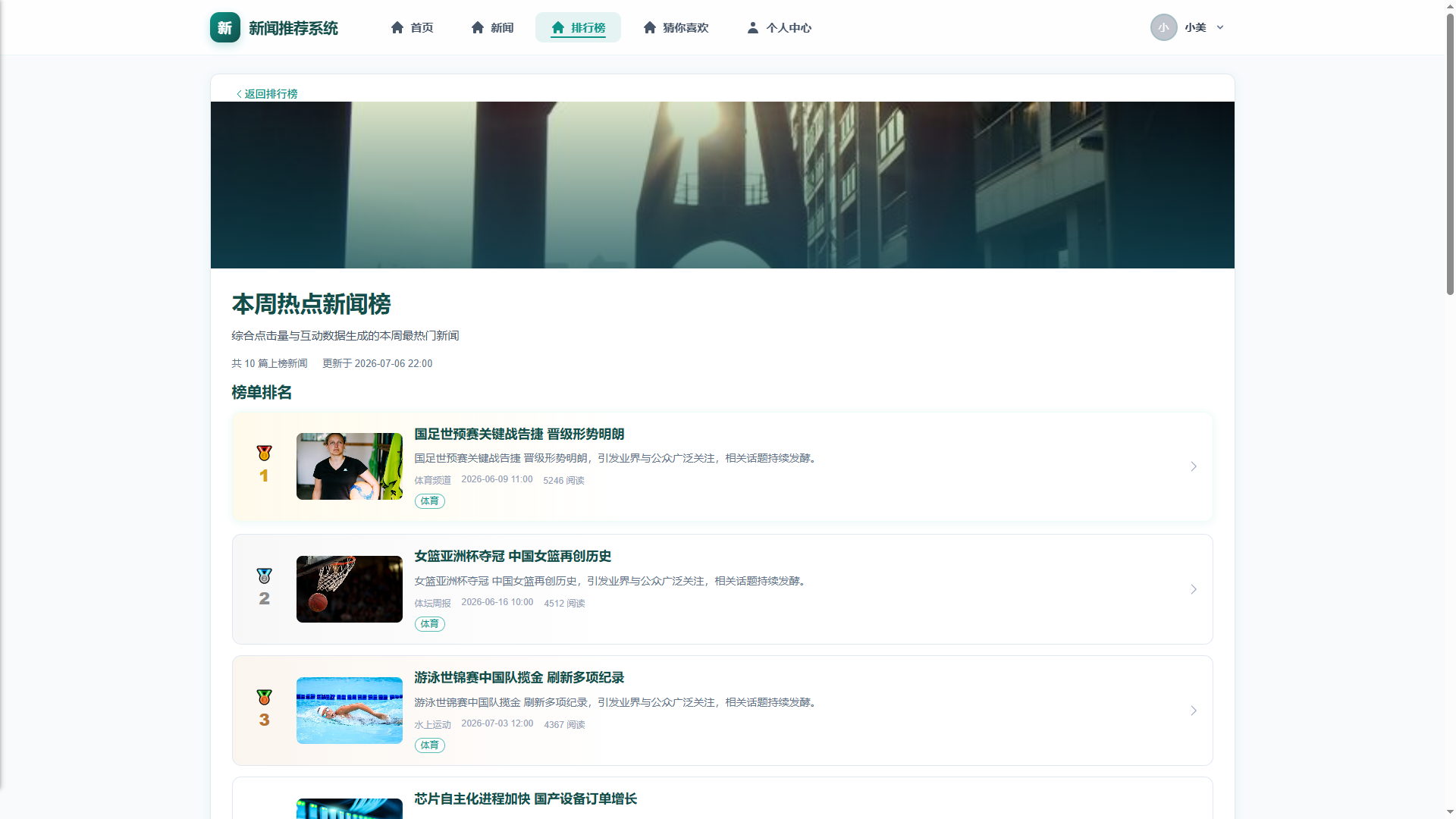Click the large banner image

(722, 185)
